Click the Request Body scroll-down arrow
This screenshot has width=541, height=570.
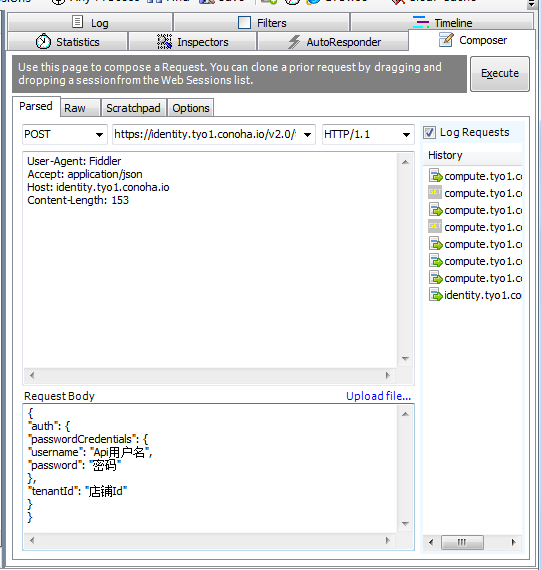pyautogui.click(x=405, y=524)
